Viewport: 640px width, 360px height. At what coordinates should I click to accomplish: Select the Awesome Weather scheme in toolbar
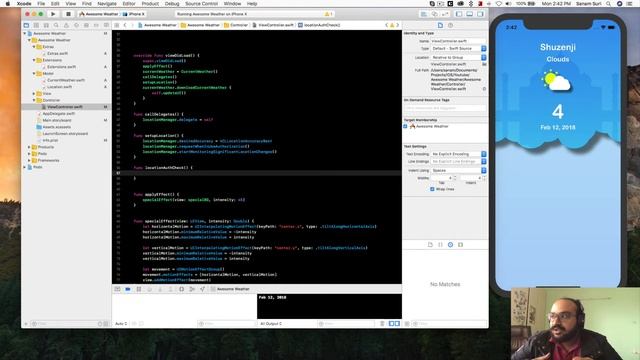98,14
